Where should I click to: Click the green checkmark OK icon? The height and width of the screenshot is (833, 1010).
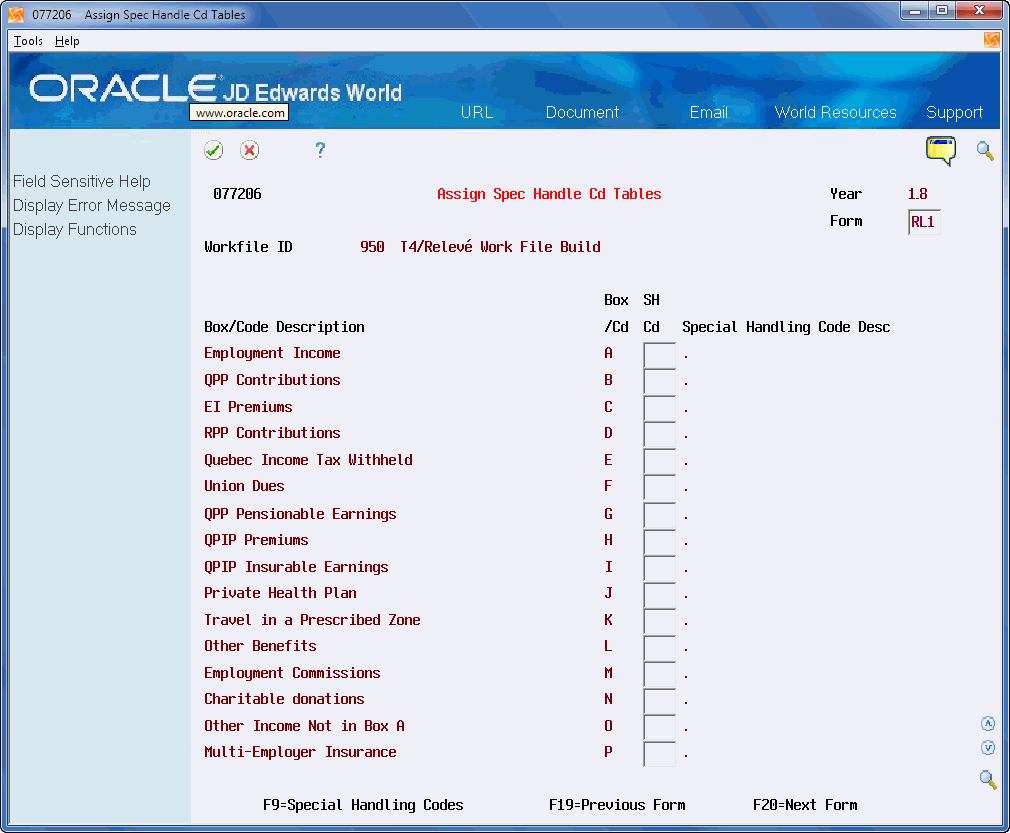[213, 151]
